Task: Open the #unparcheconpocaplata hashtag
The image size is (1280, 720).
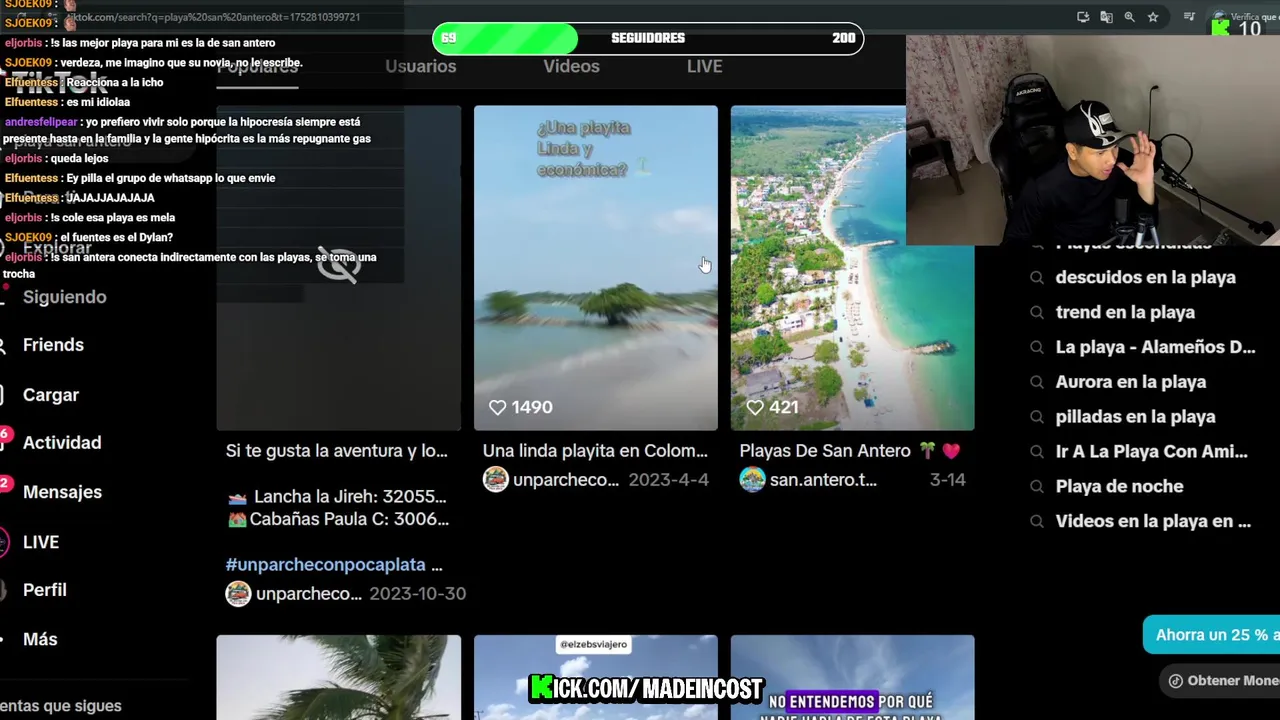Action: point(326,565)
